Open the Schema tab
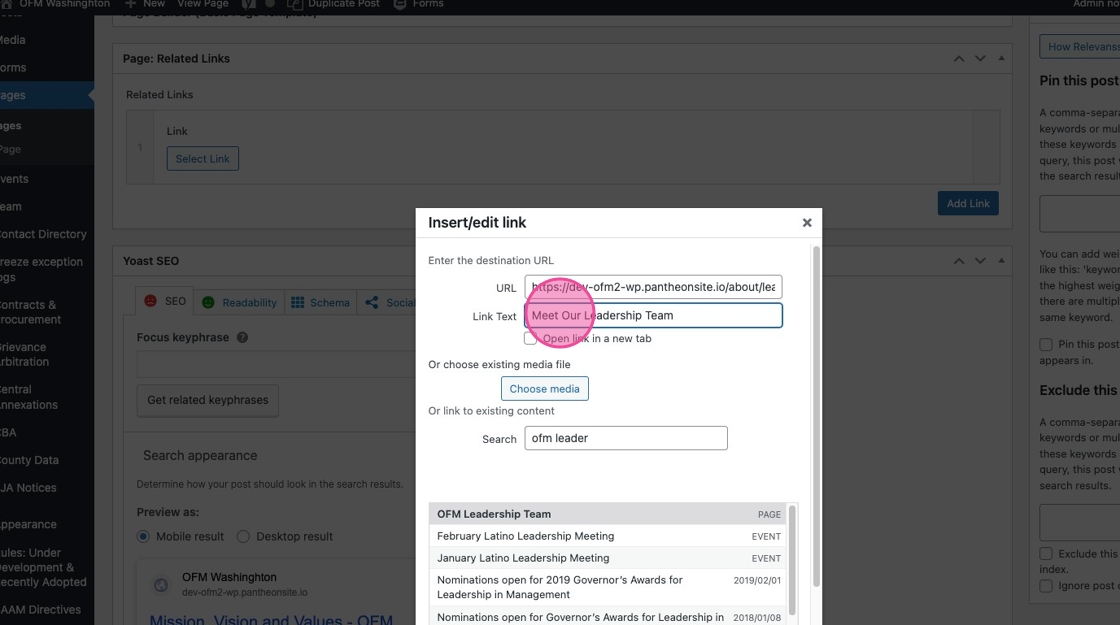The width and height of the screenshot is (1120, 625). 320,303
